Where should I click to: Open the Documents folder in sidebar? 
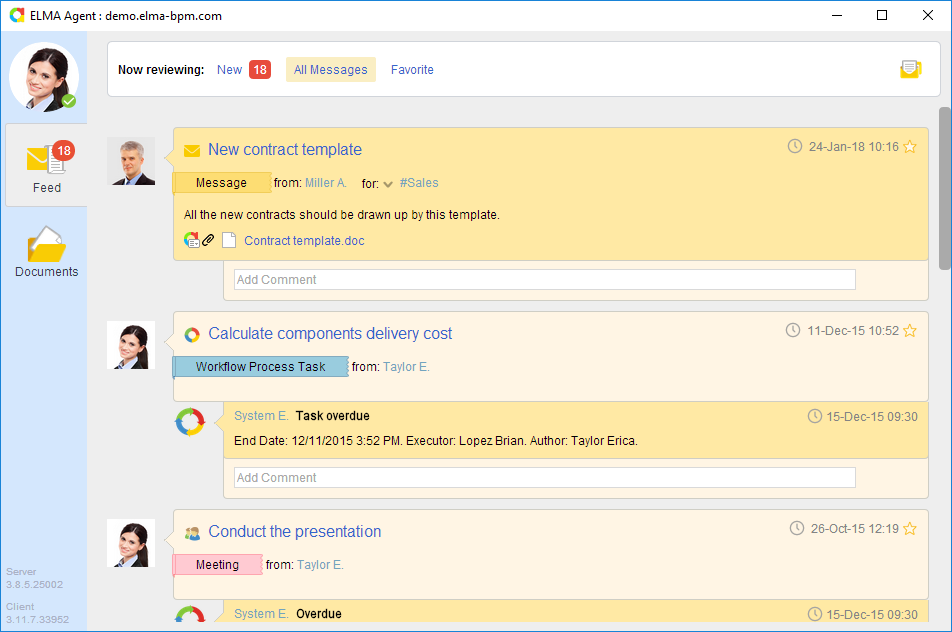46,252
